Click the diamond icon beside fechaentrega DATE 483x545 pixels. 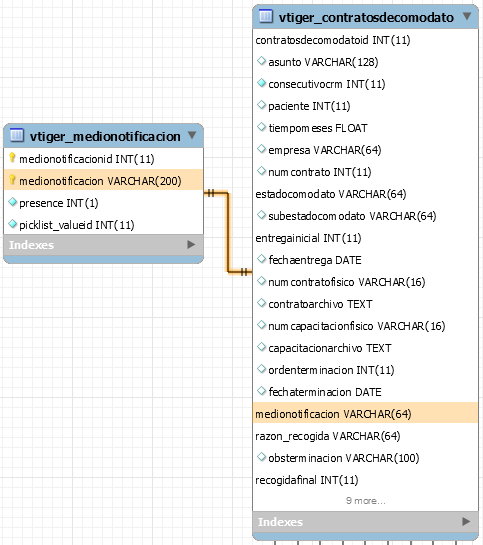(261, 259)
